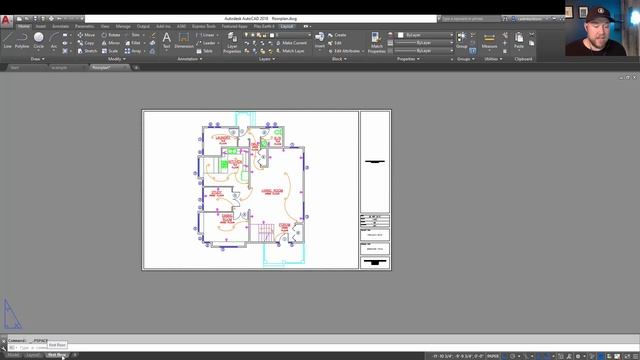Select the Text annotation tool

coord(166,41)
